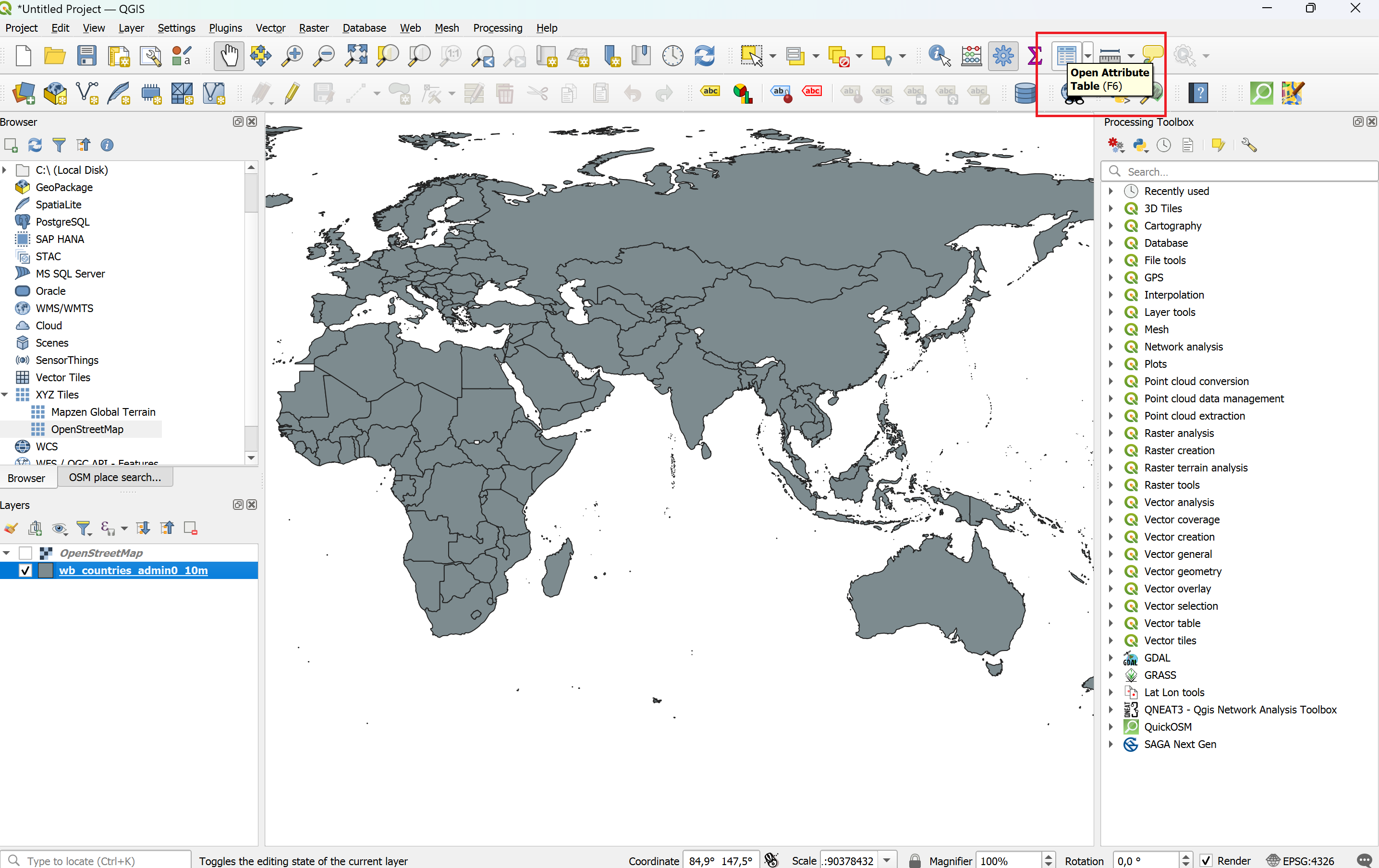
Task: Open the Identify Features tool
Action: (939, 56)
